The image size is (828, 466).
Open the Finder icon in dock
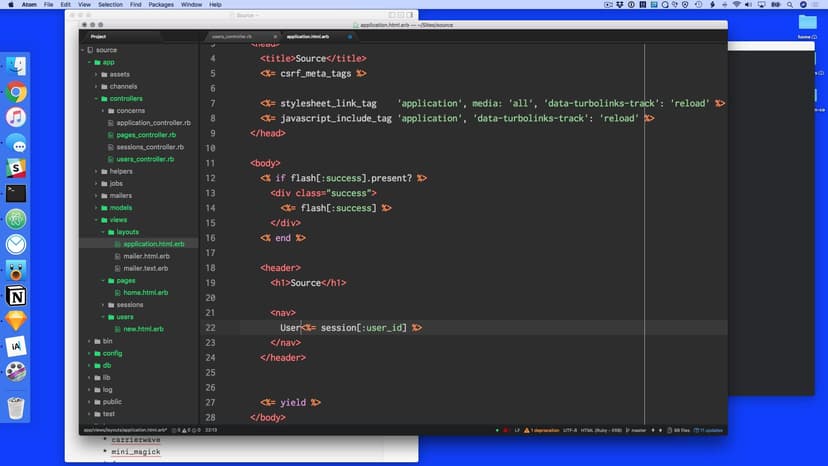click(16, 66)
